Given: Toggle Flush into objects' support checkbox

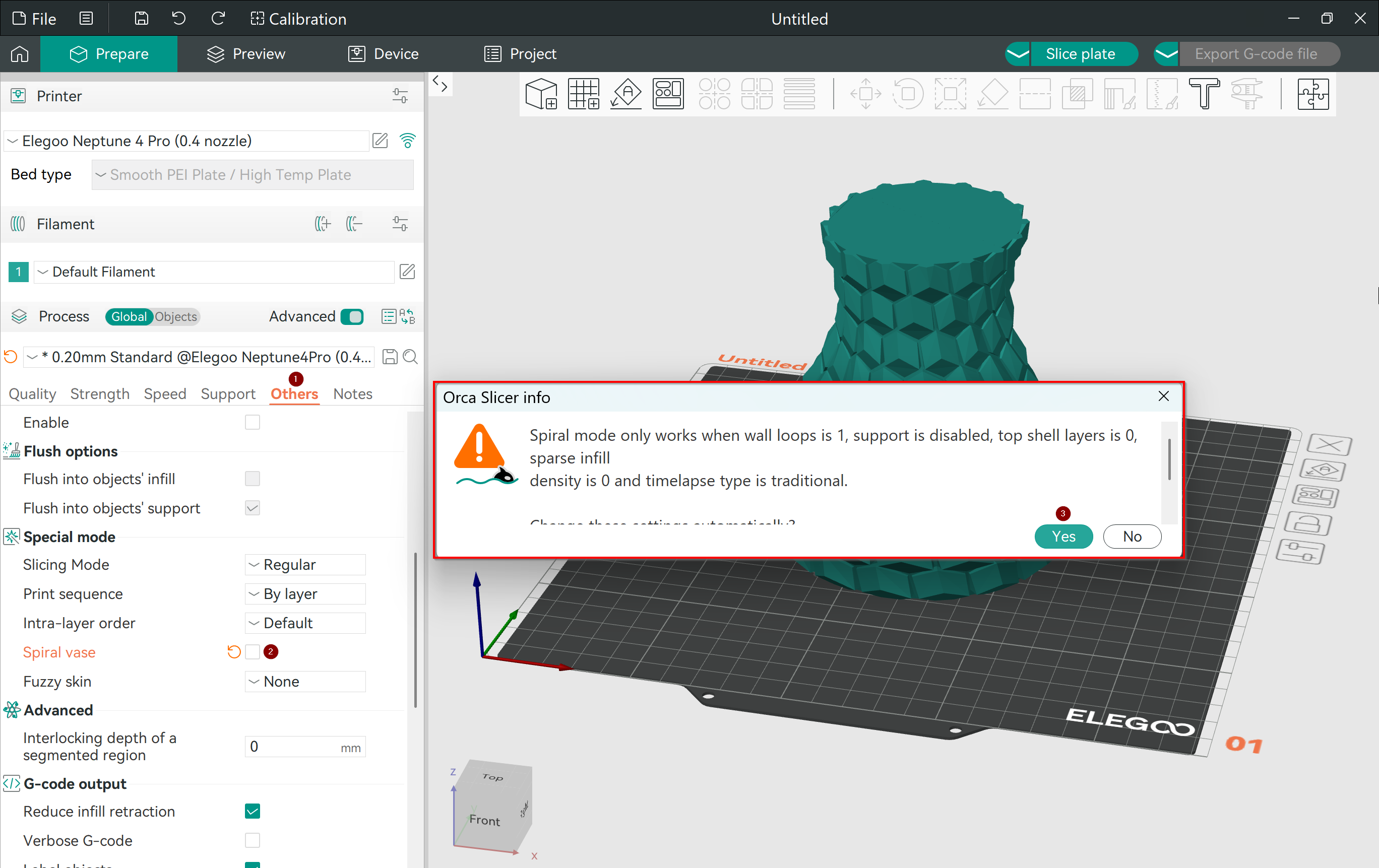Looking at the screenshot, I should point(253,508).
